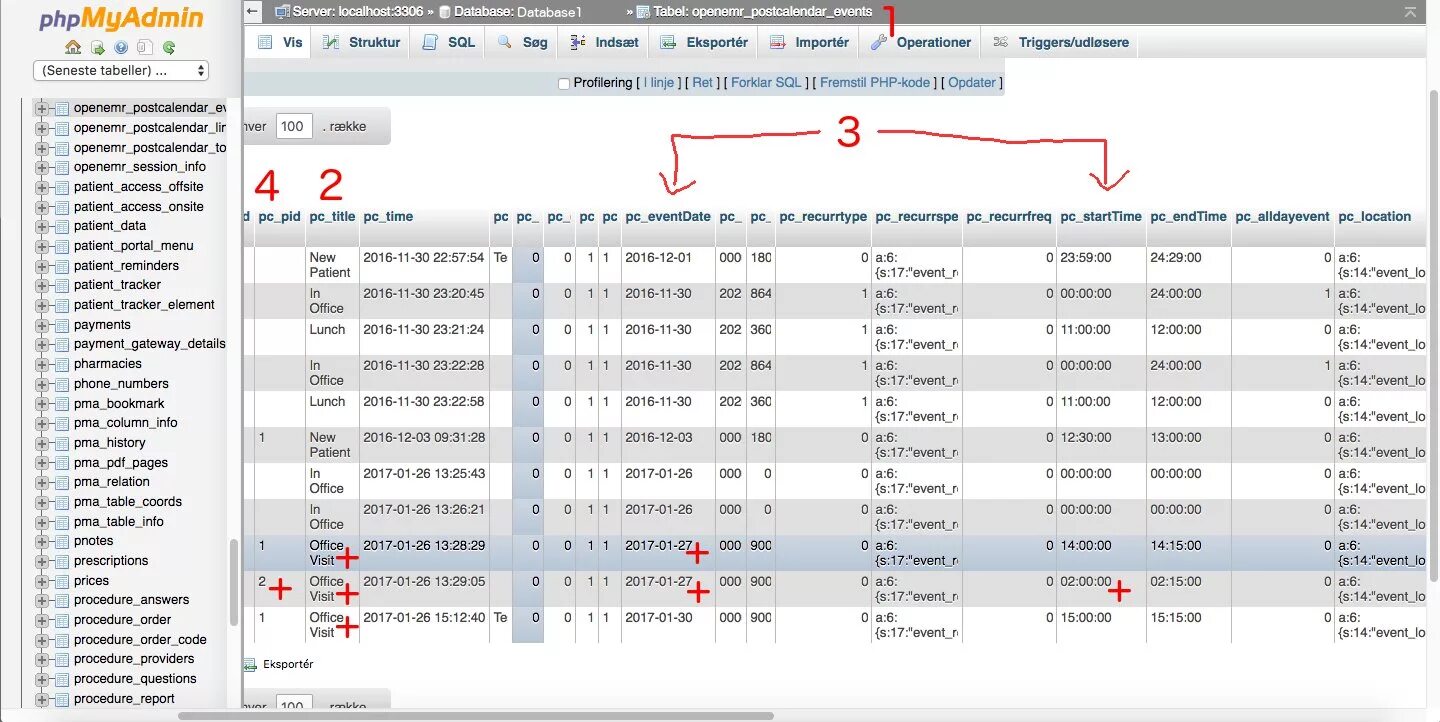This screenshot has width=1440, height=722.
Task: Open the Triggers/udløsere tab
Action: pyautogui.click(x=1060, y=42)
